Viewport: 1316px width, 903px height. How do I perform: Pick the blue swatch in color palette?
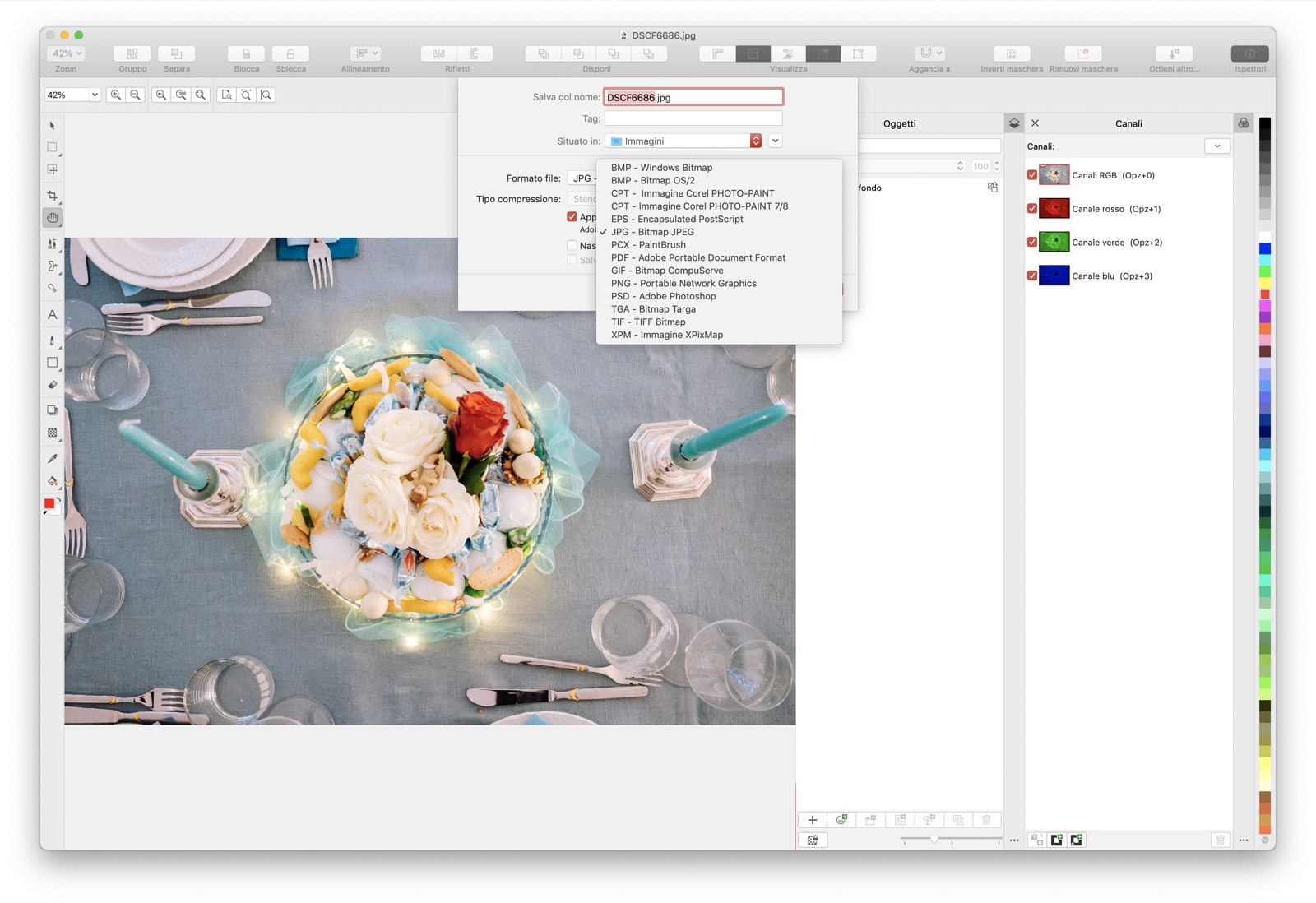(1265, 249)
